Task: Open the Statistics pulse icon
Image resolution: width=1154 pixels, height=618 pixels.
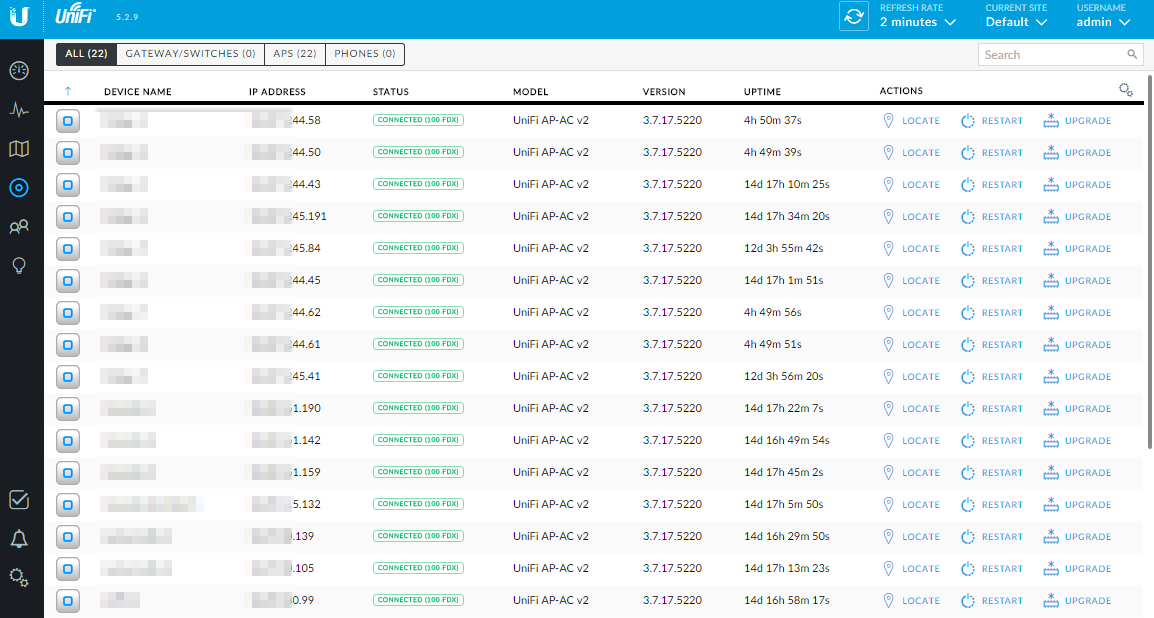Action: [x=19, y=110]
